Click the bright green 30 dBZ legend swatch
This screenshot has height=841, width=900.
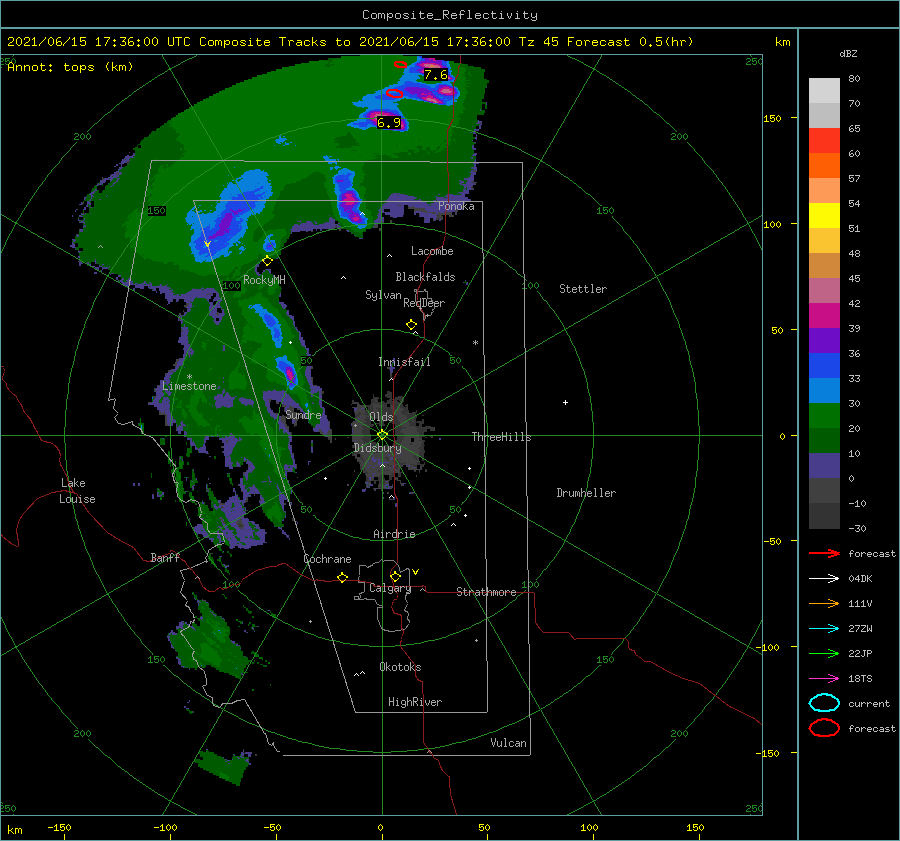(x=824, y=415)
